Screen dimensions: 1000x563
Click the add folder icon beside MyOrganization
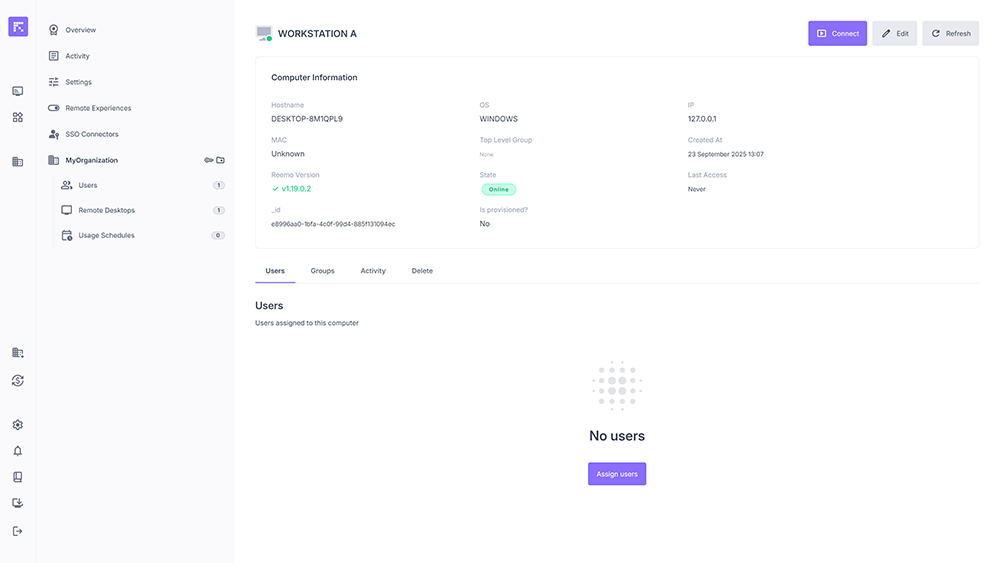(221, 160)
